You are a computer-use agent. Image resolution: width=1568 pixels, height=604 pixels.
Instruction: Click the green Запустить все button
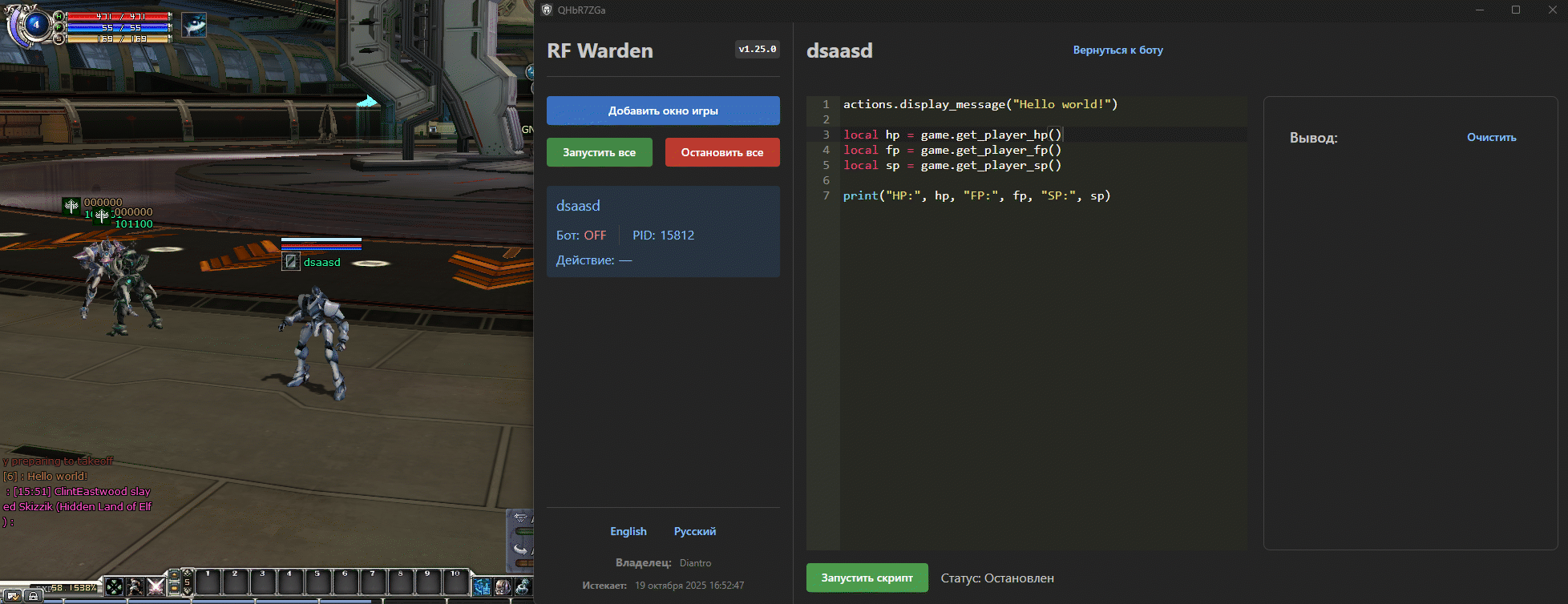click(x=600, y=152)
